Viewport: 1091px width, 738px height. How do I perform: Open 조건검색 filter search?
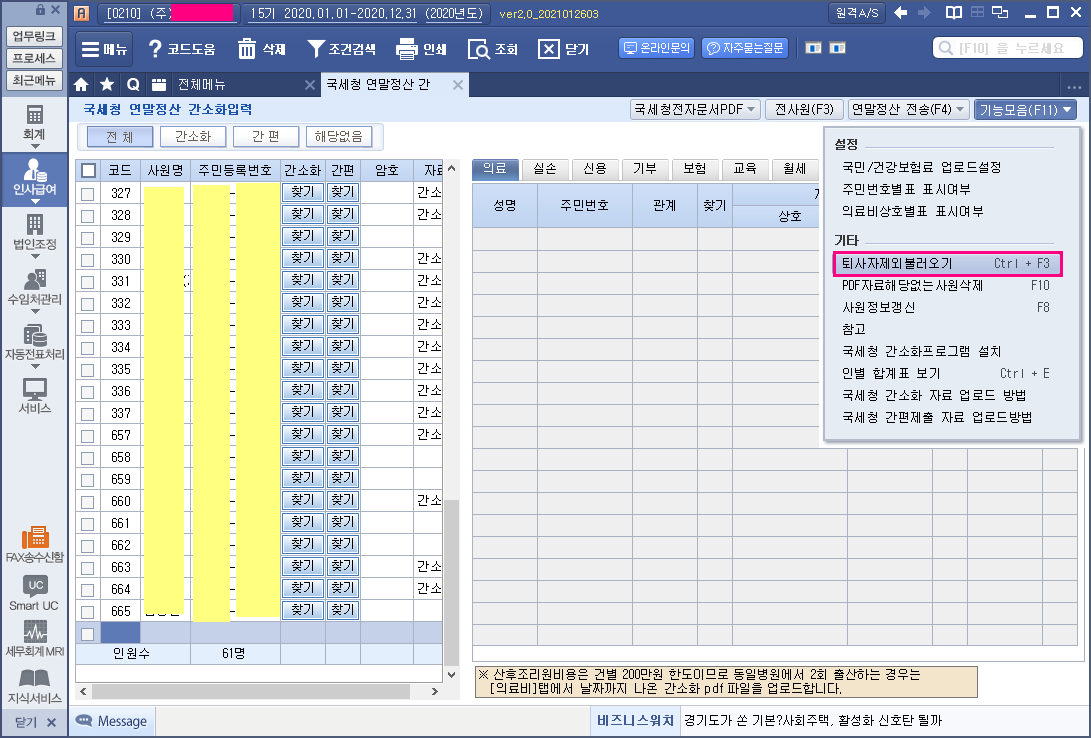(341, 49)
